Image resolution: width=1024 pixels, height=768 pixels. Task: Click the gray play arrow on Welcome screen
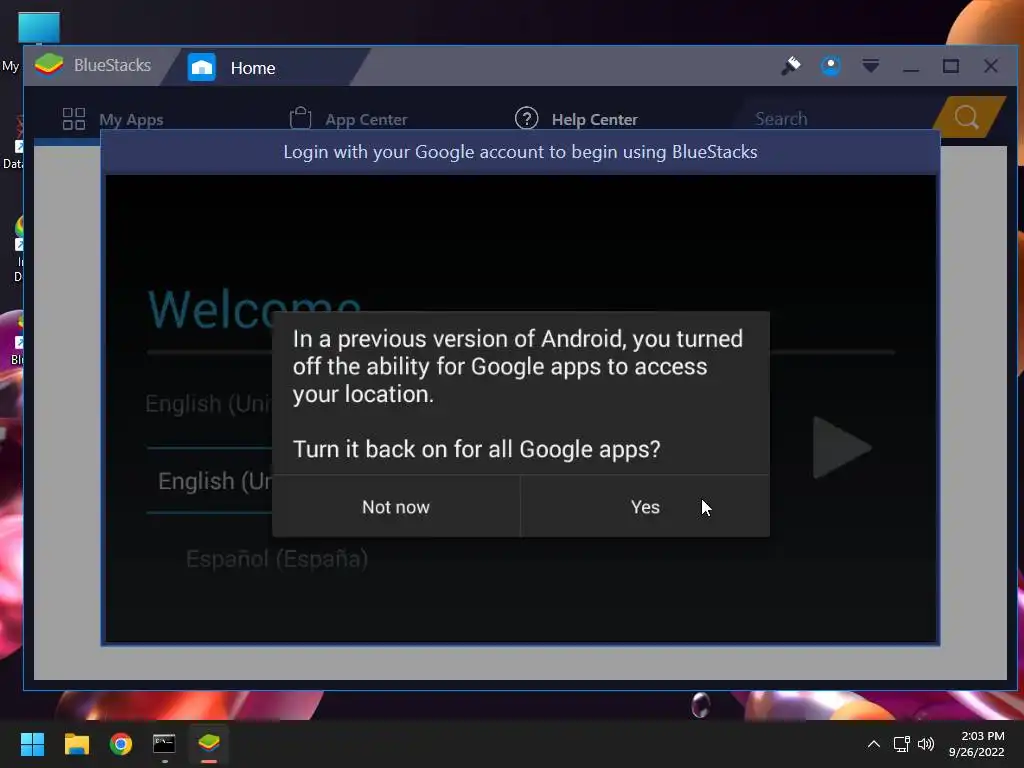(842, 447)
